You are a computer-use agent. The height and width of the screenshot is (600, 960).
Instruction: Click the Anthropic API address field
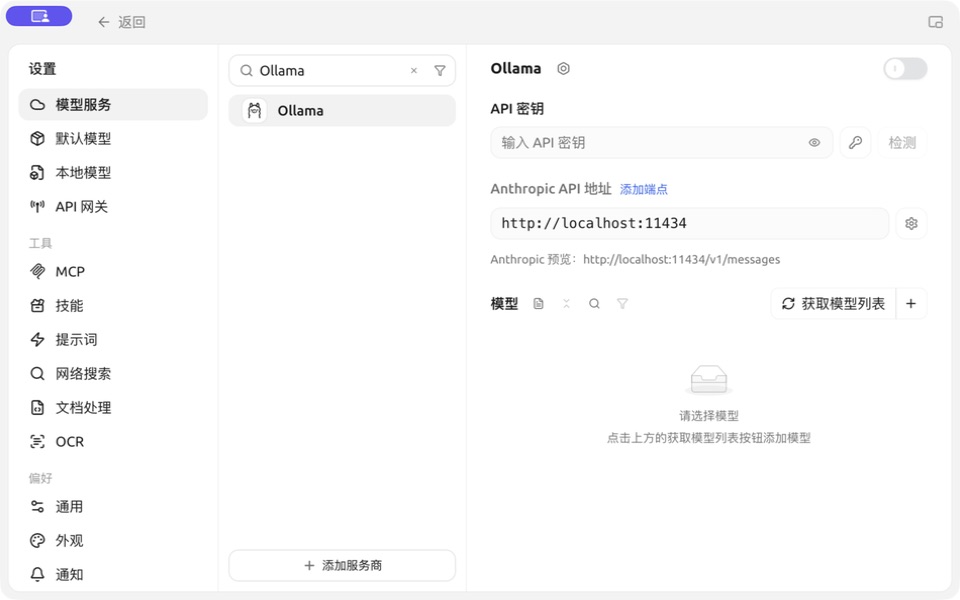coord(689,223)
